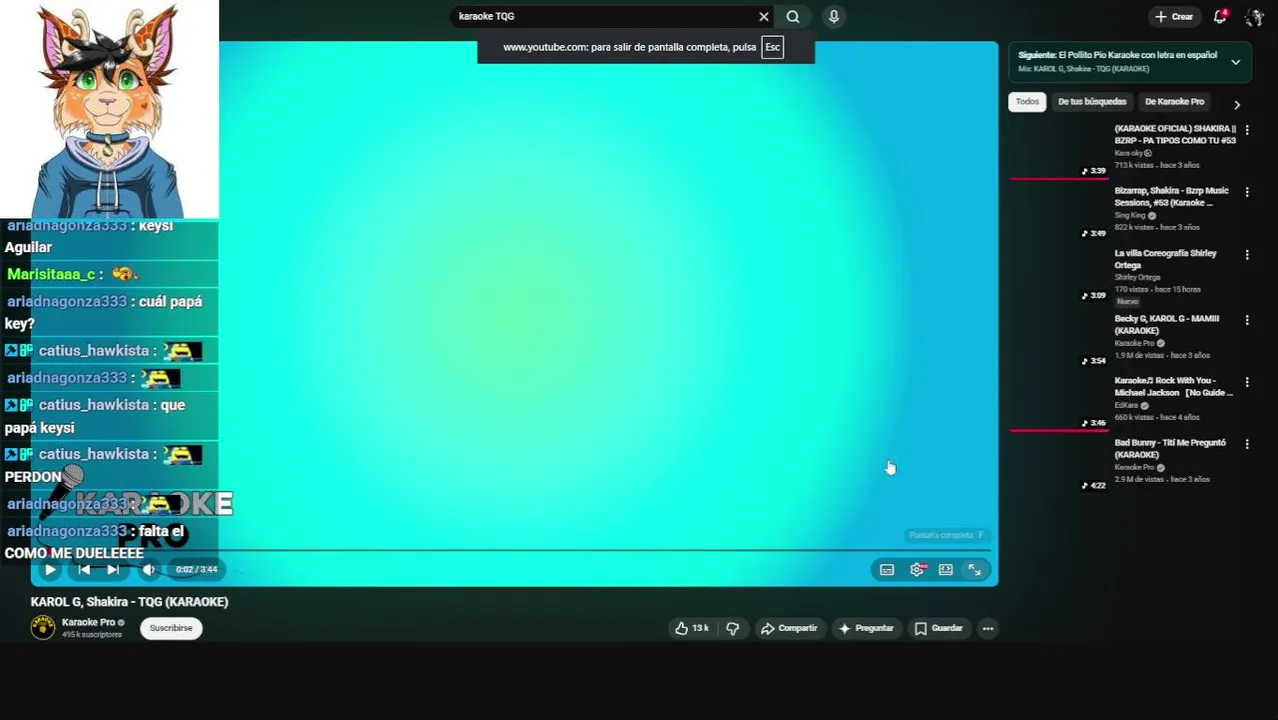Screen dimensions: 1278x720
Task: Click the search magnifier button
Action: [x=793, y=16]
